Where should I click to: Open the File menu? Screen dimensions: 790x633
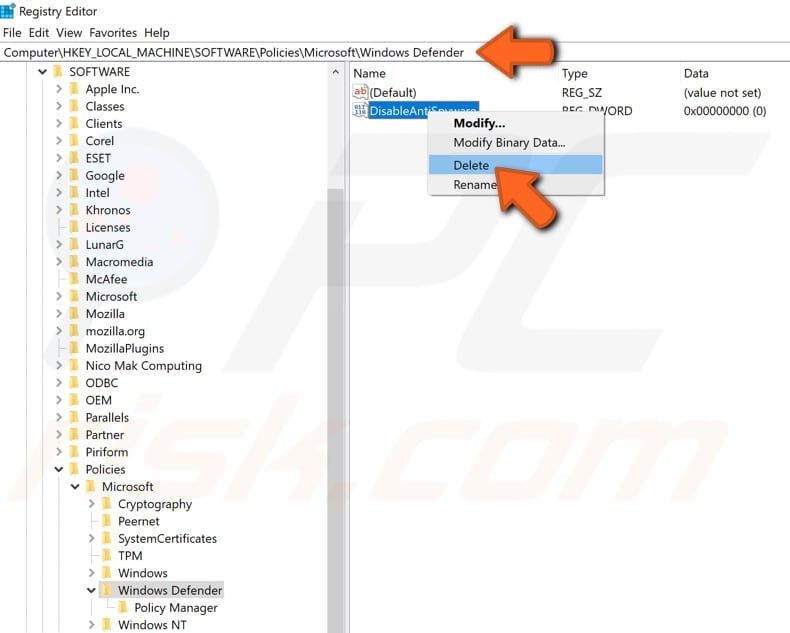coord(12,33)
